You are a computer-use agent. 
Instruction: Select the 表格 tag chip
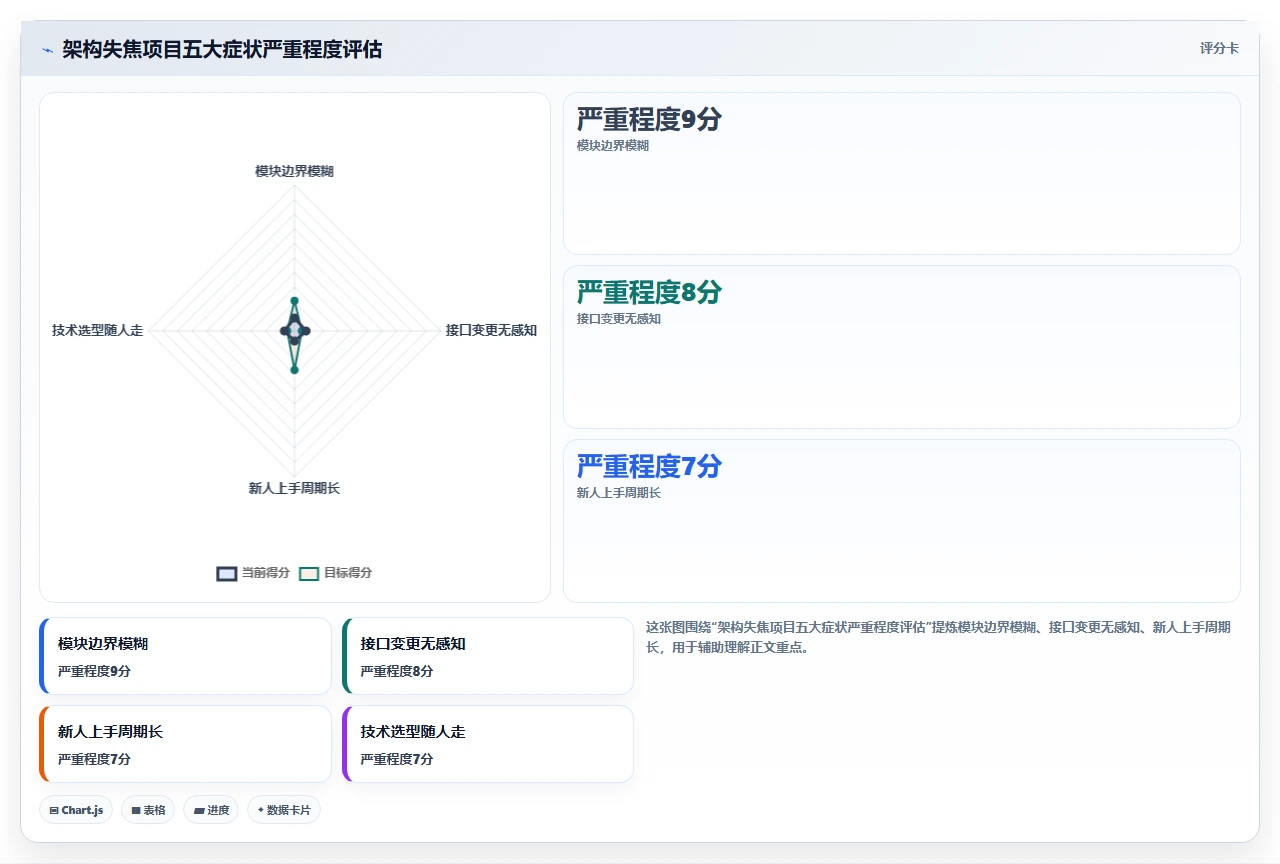click(148, 810)
